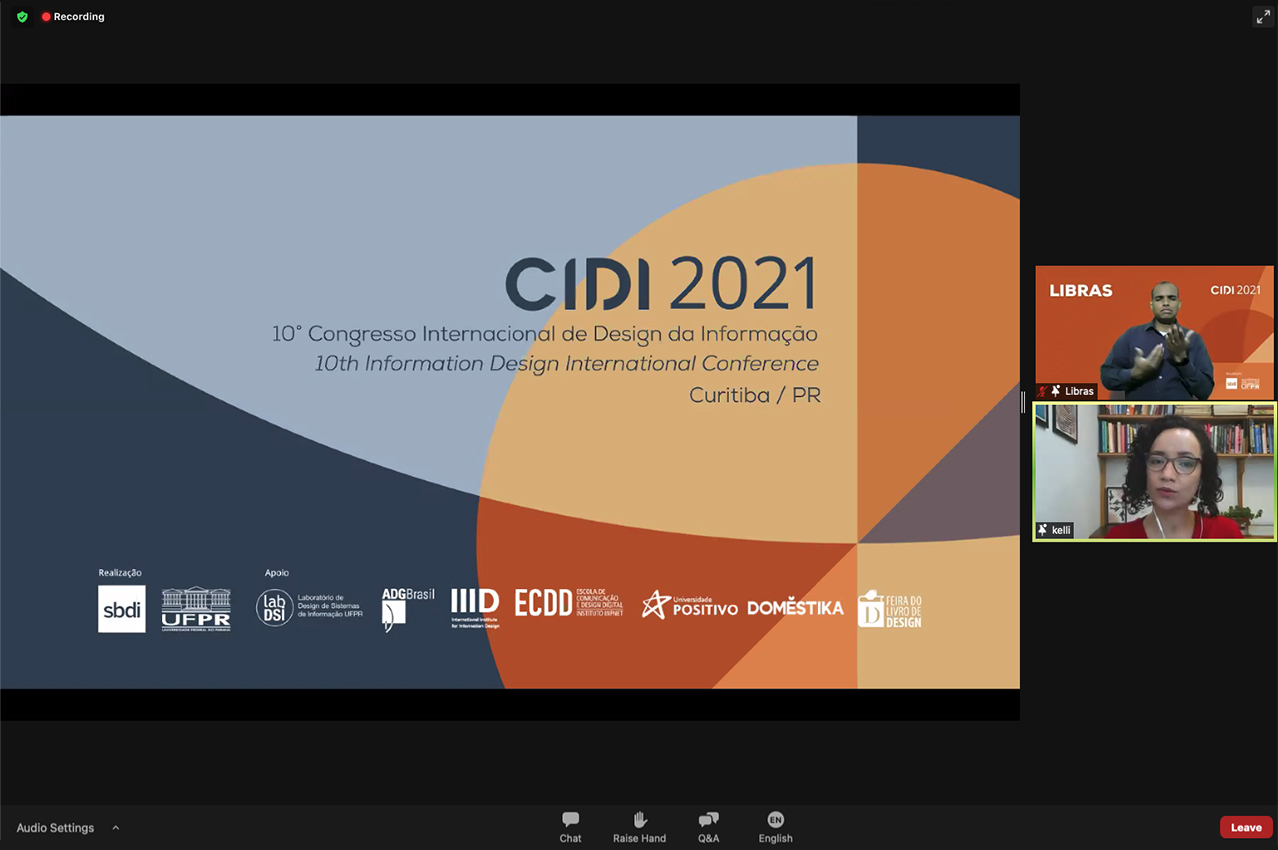
Task: Click the Domestika logo
Action: (x=795, y=606)
